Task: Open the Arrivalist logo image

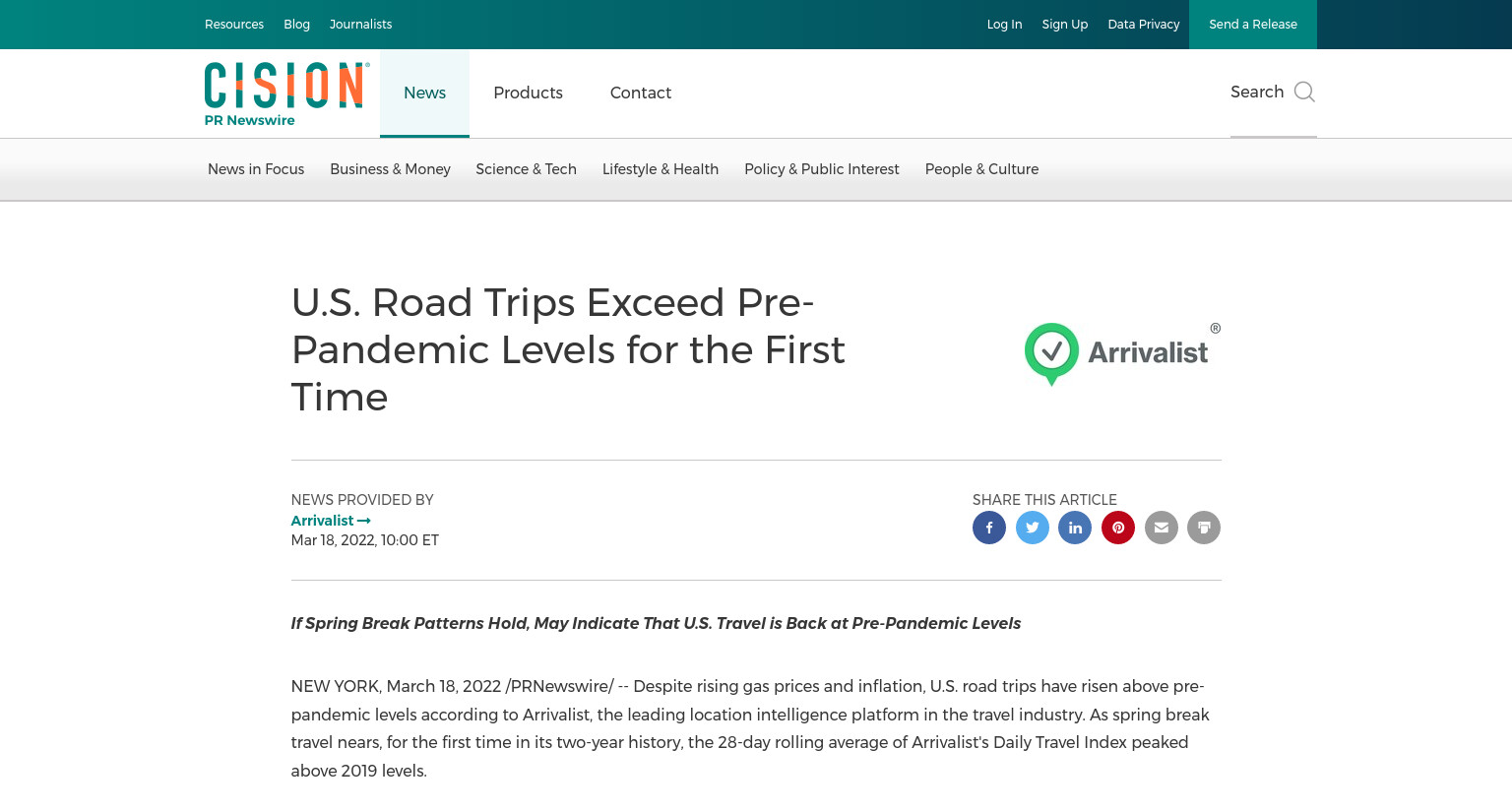Action: coord(1122,354)
